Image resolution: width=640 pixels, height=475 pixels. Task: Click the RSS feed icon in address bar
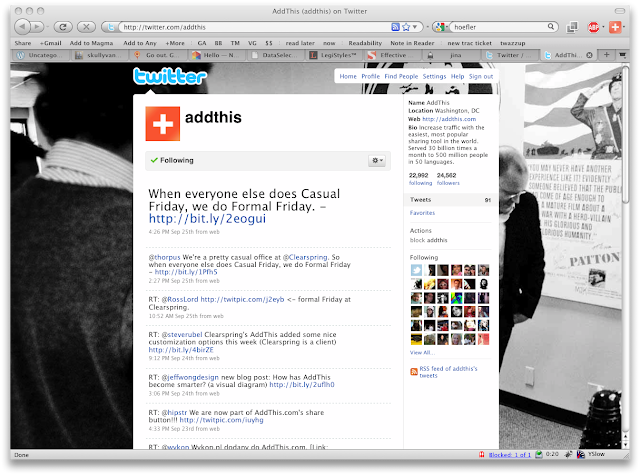pyautogui.click(x=395, y=27)
